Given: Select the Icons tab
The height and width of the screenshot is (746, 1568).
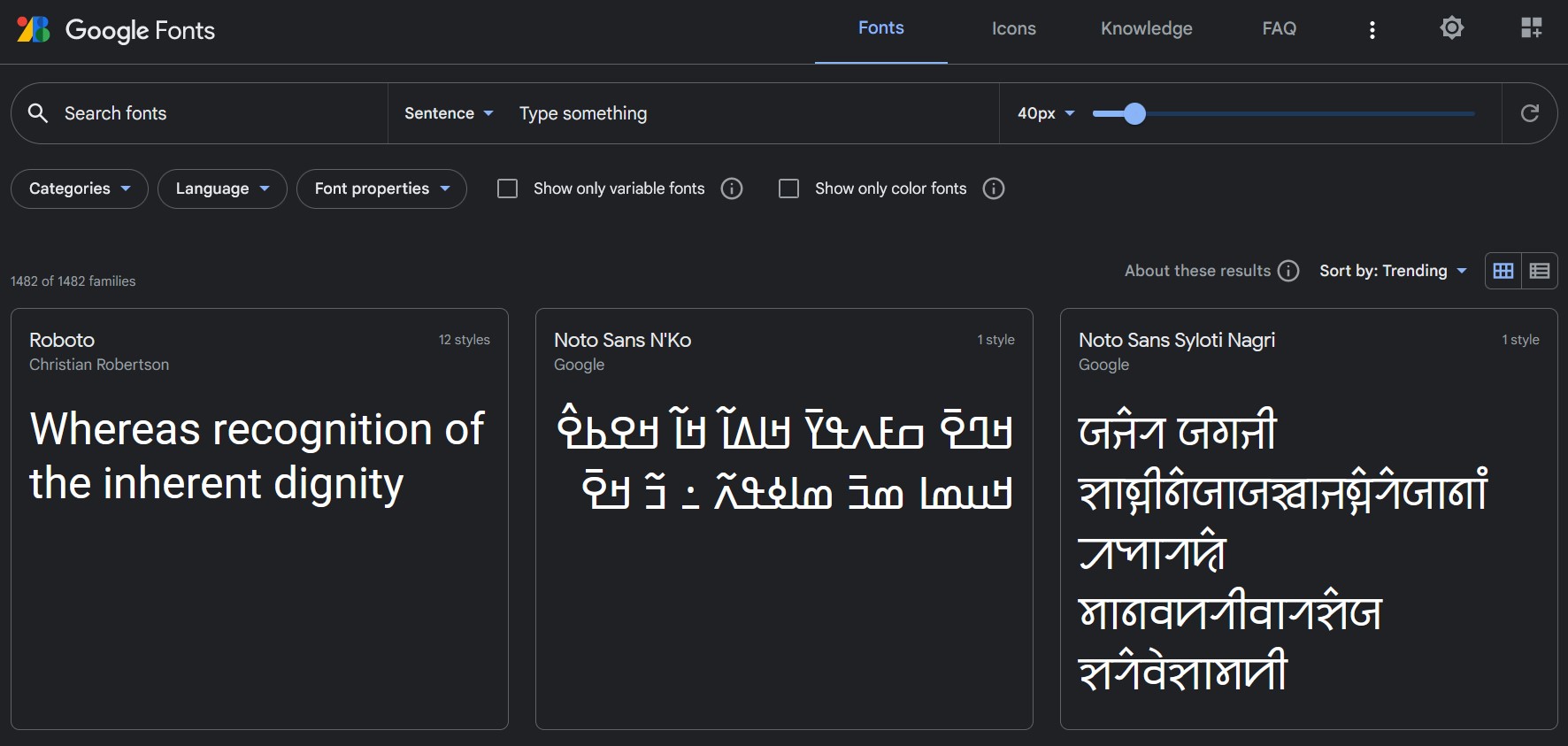Looking at the screenshot, I should 1014,28.
